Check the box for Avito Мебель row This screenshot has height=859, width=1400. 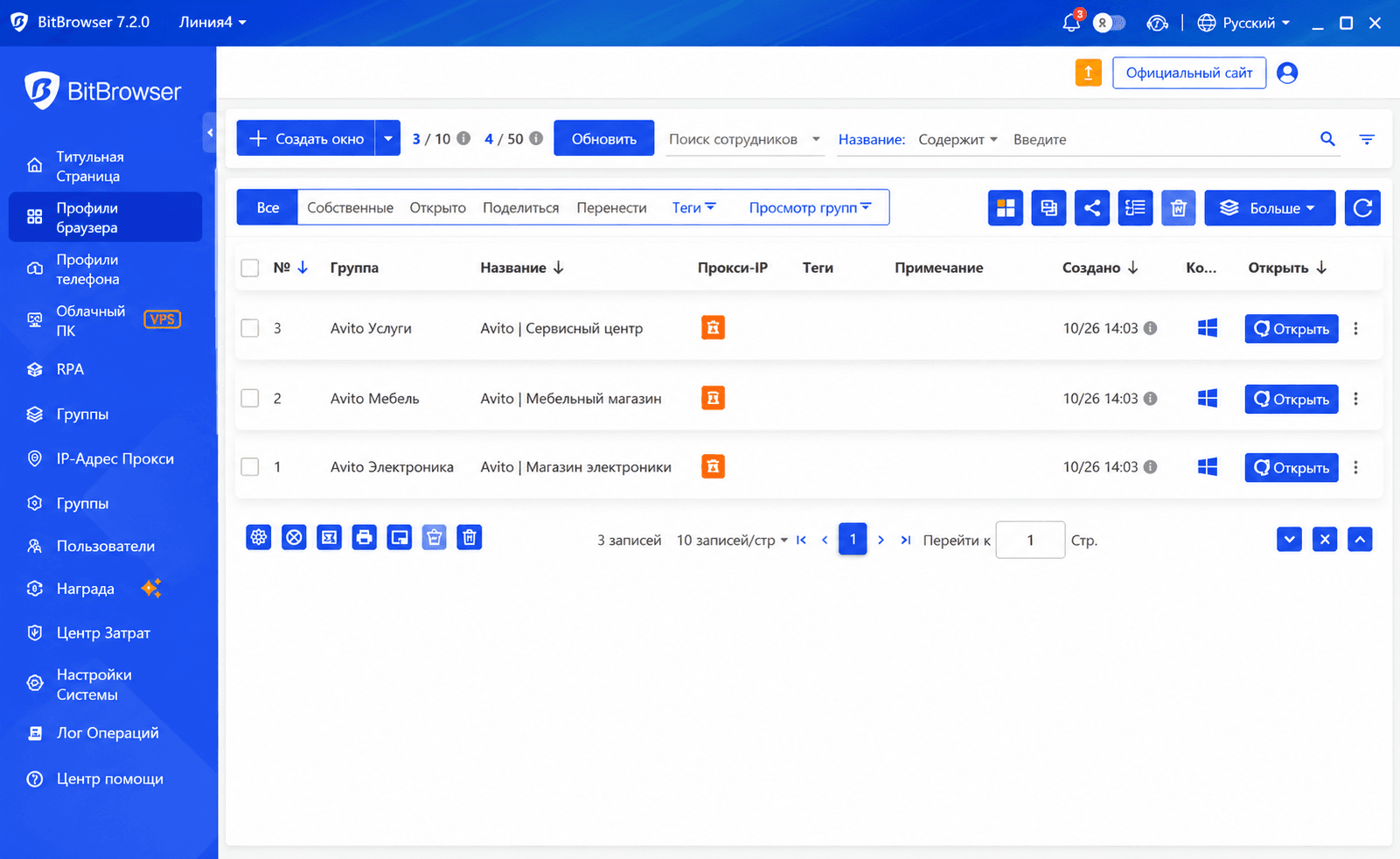[x=250, y=398]
